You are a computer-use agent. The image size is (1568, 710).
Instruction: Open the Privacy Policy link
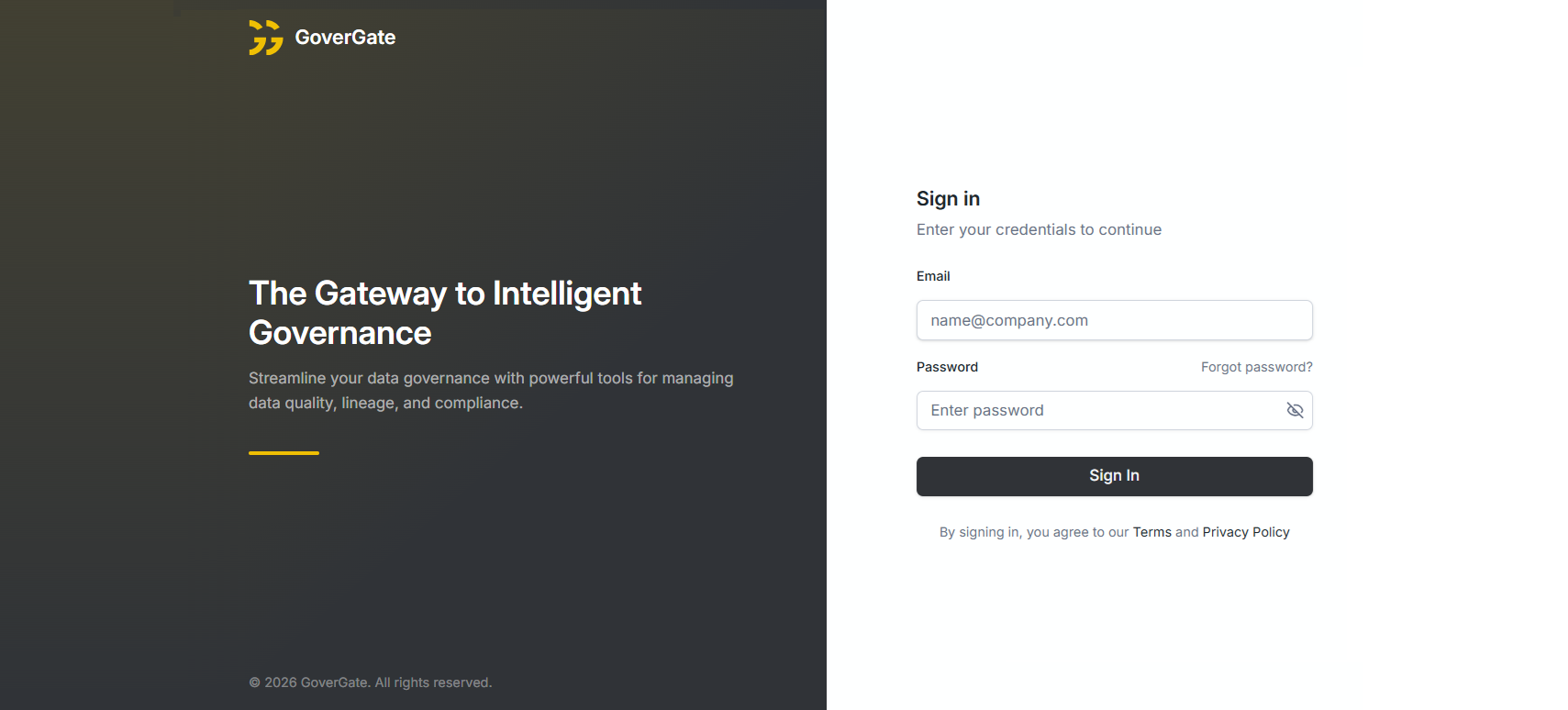point(1245,532)
